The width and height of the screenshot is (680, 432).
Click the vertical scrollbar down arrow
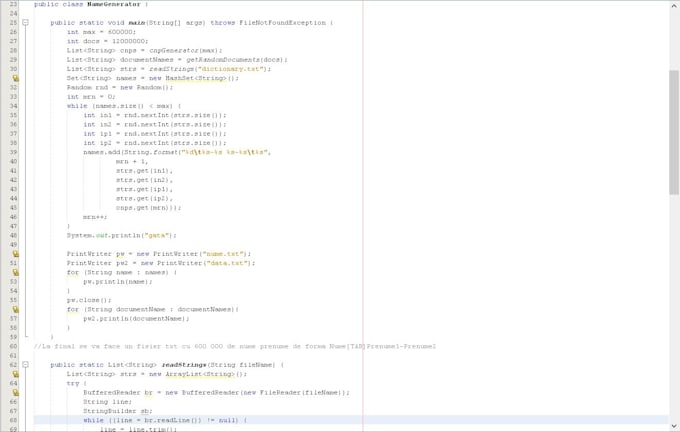pos(674,426)
